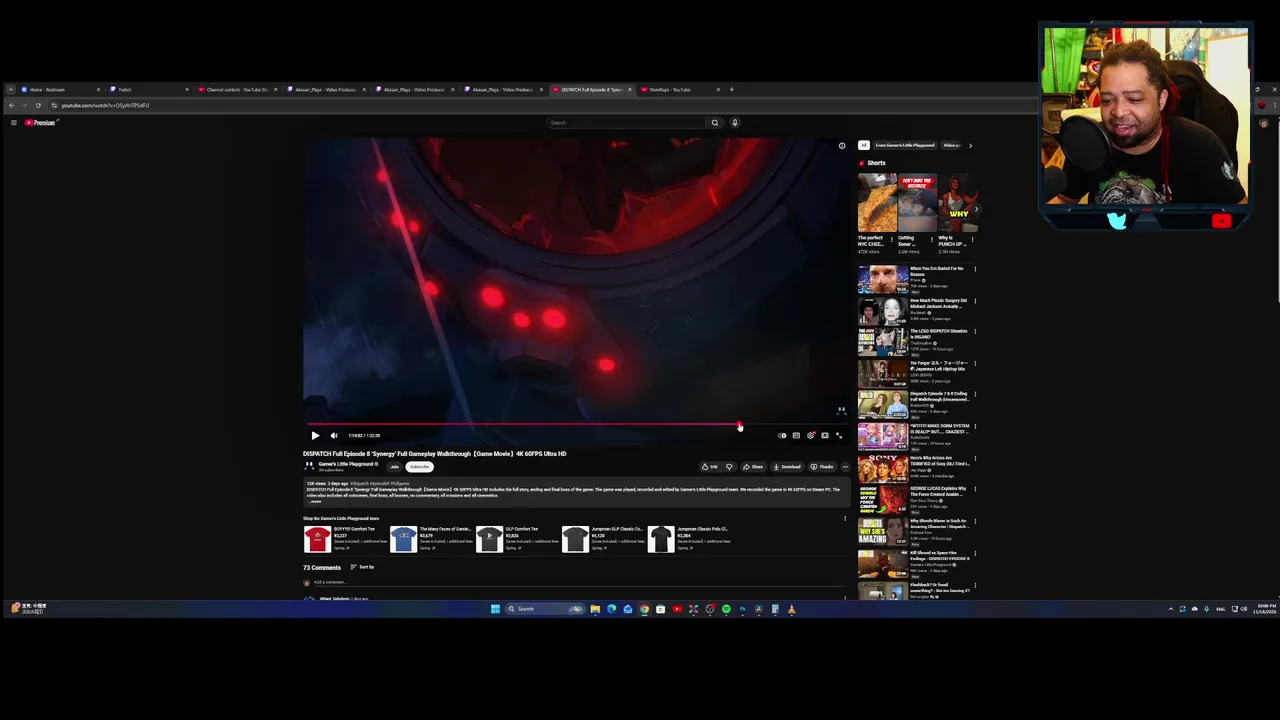
Task: Select From Gamer's Little Playground chip
Action: click(x=905, y=145)
